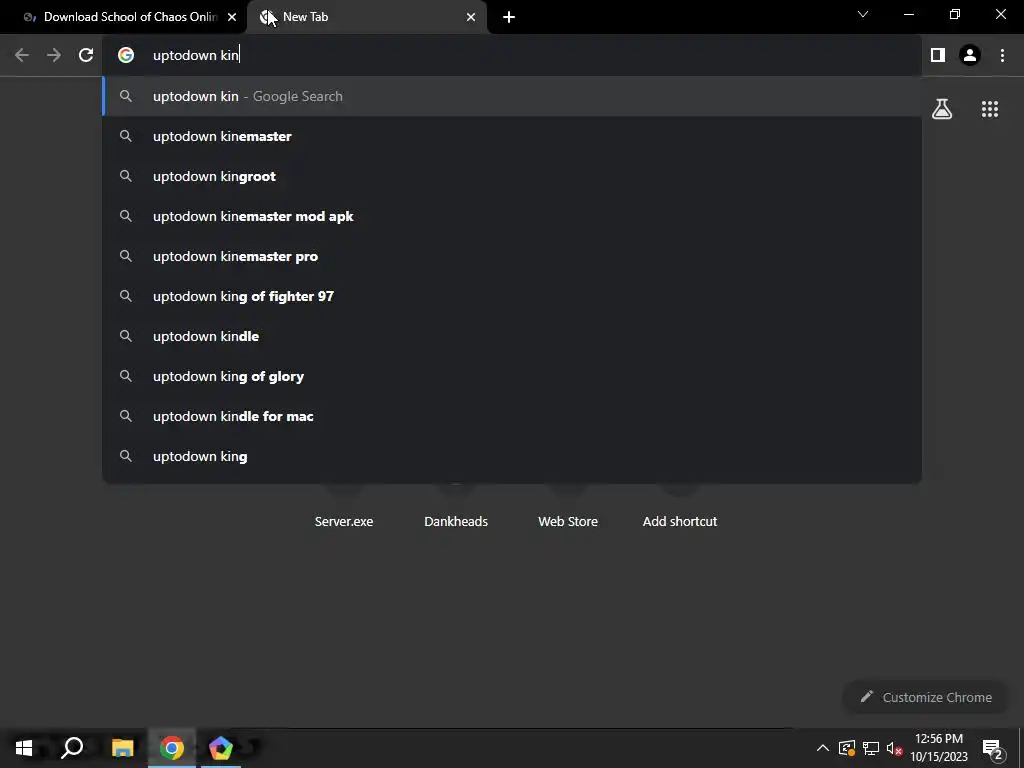Open the Chrome side panel icon
Screen dimensions: 1024x768
pos(938,55)
